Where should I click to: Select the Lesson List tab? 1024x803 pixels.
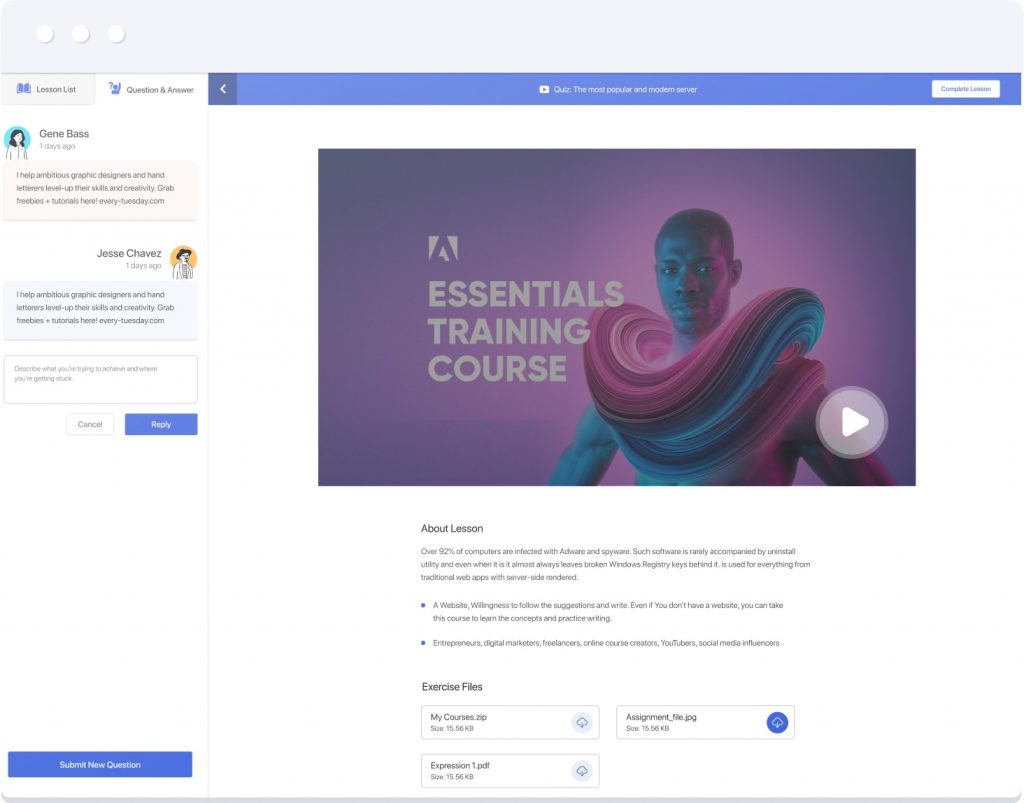tap(49, 89)
